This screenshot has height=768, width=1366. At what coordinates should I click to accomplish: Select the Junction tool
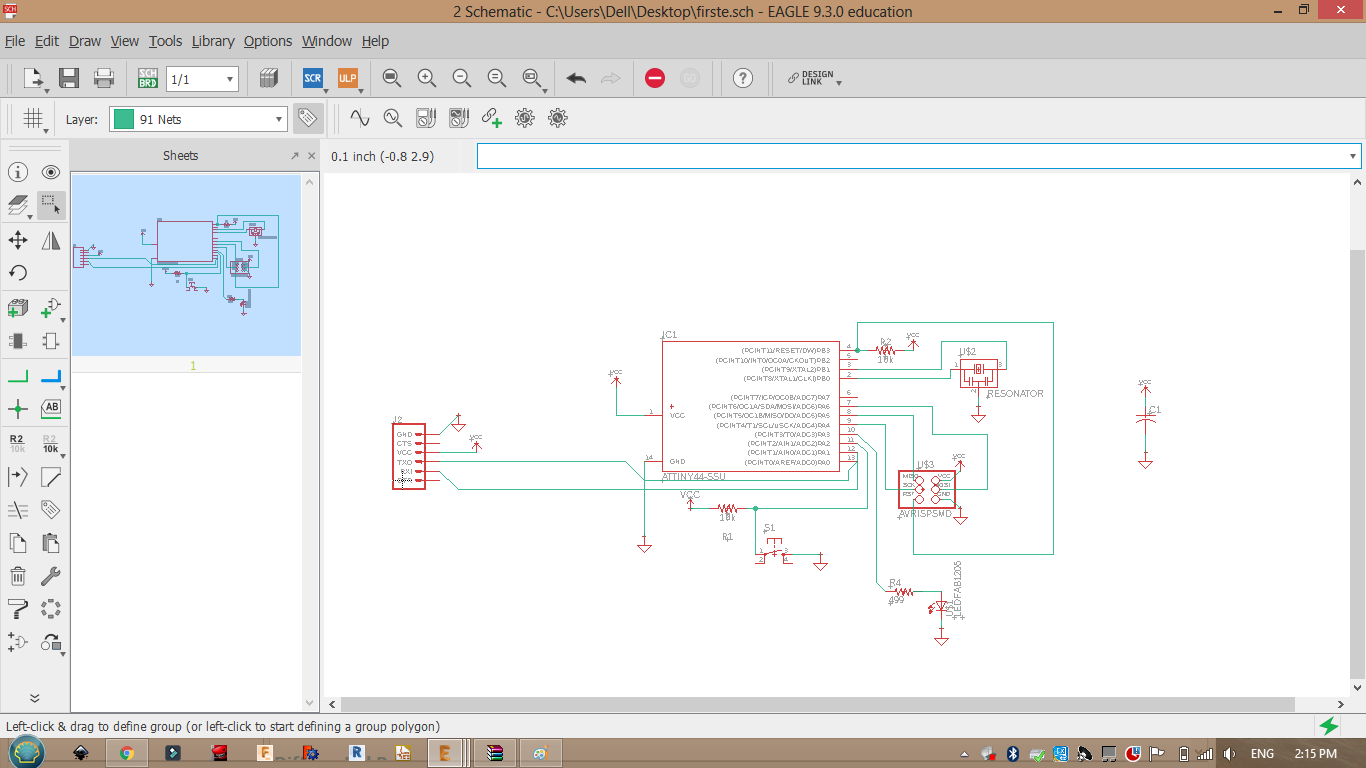point(18,408)
